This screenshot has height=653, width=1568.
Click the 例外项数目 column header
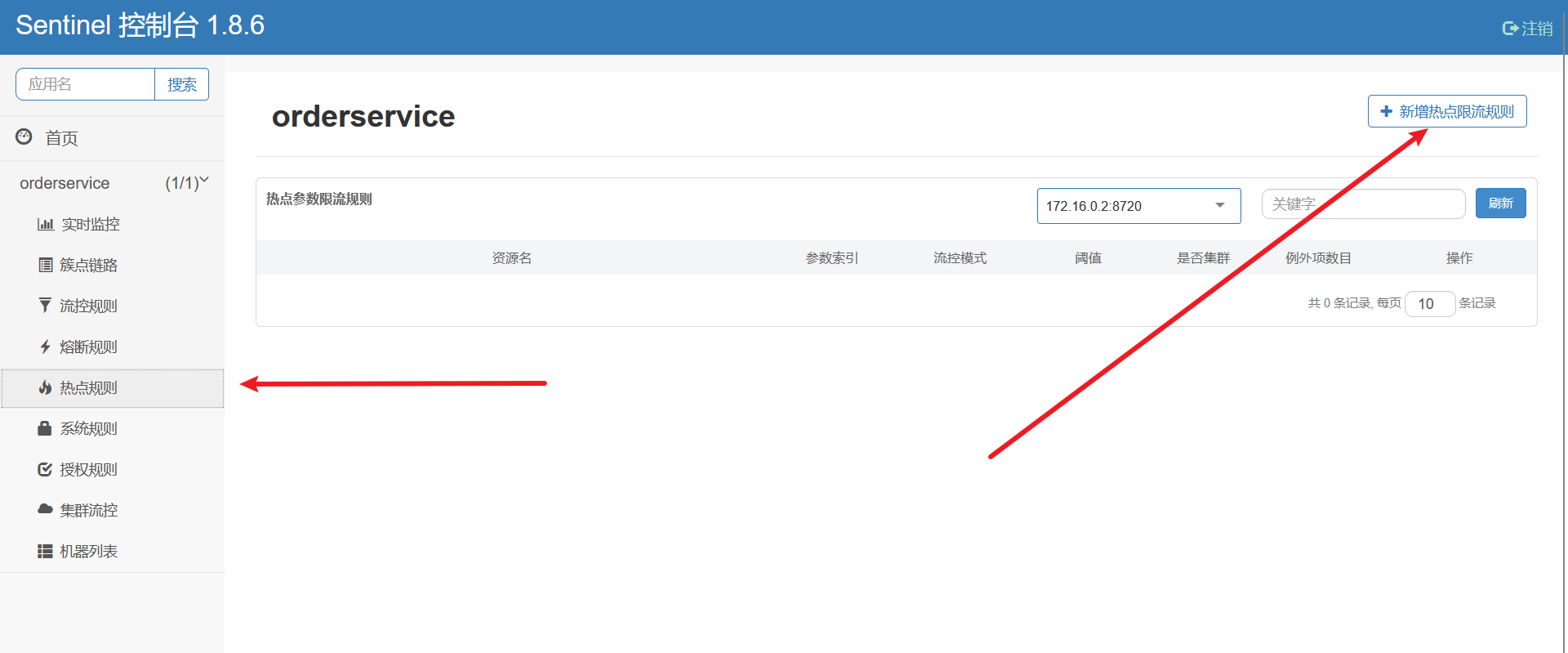pos(1318,258)
